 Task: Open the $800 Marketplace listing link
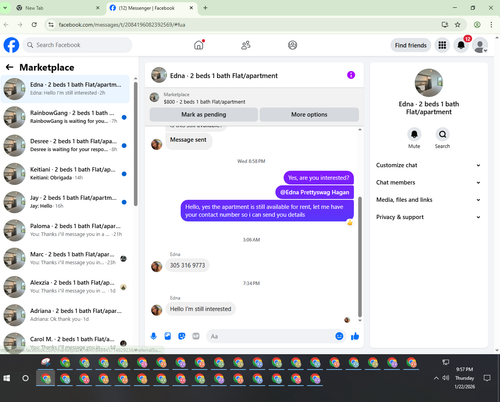point(204,102)
